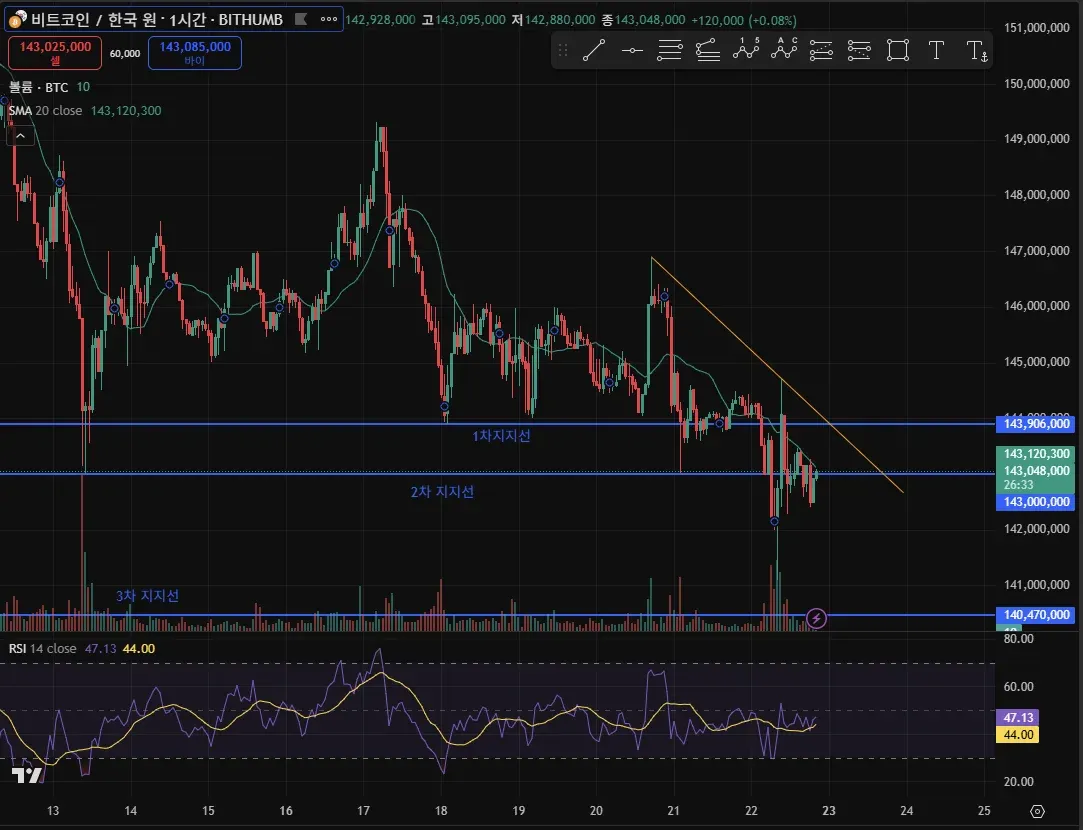Select the RSI 14 close indicator label
The image size is (1083, 830).
[43, 648]
